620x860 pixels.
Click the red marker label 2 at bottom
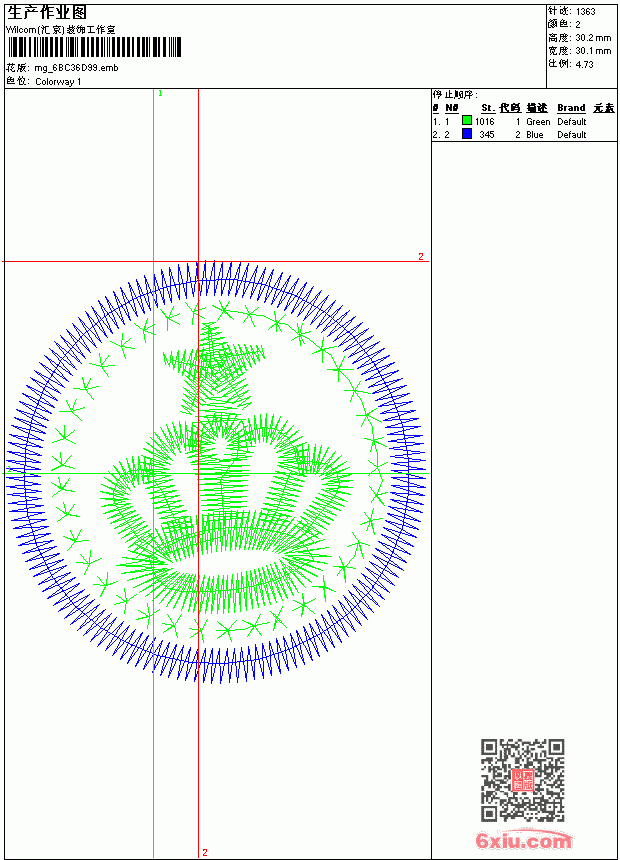pos(205,852)
